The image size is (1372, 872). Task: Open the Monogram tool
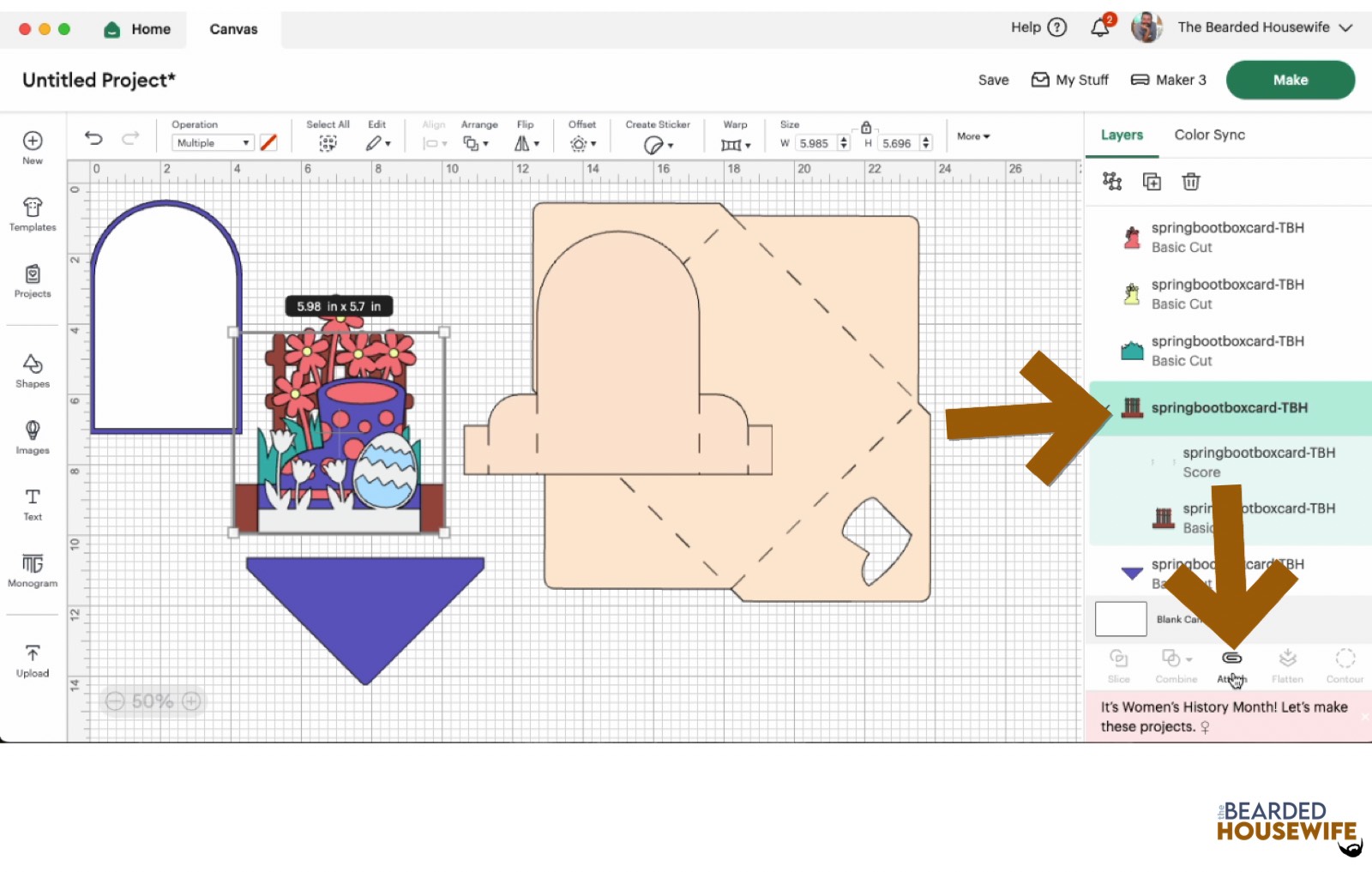click(32, 570)
